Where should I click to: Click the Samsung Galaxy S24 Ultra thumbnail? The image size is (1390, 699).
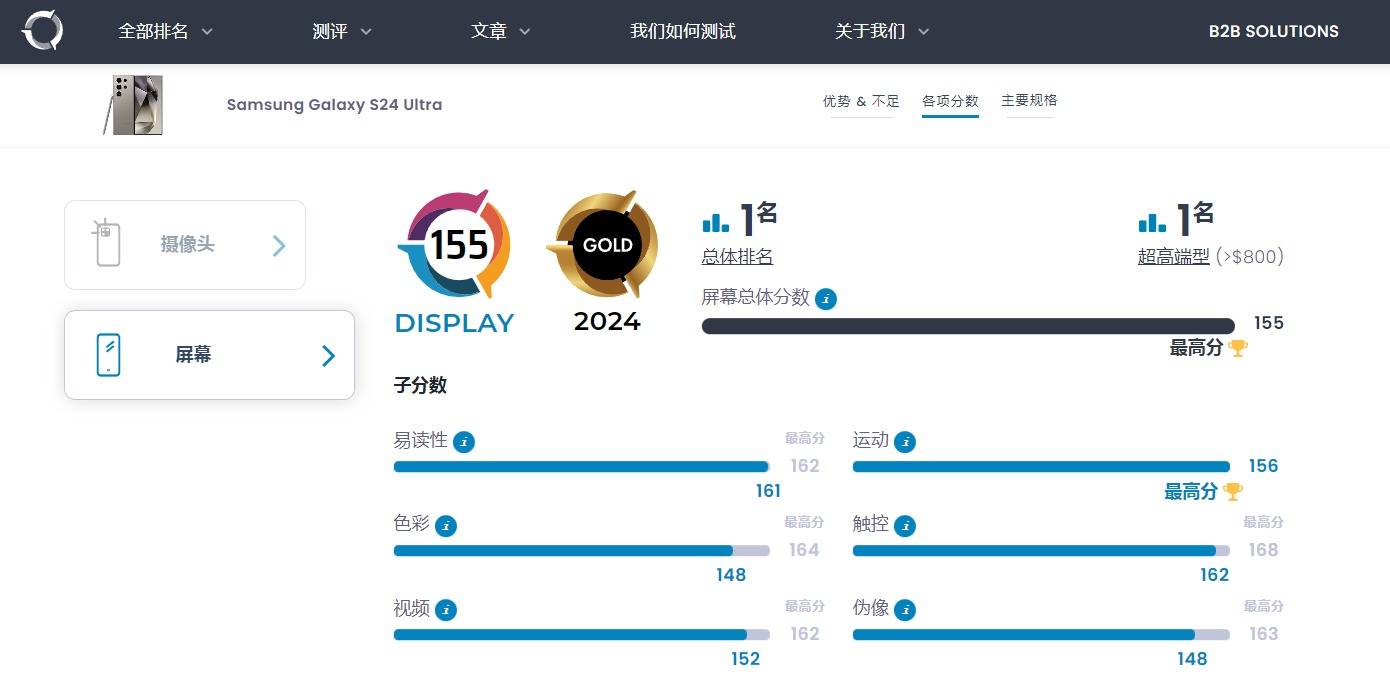[133, 105]
